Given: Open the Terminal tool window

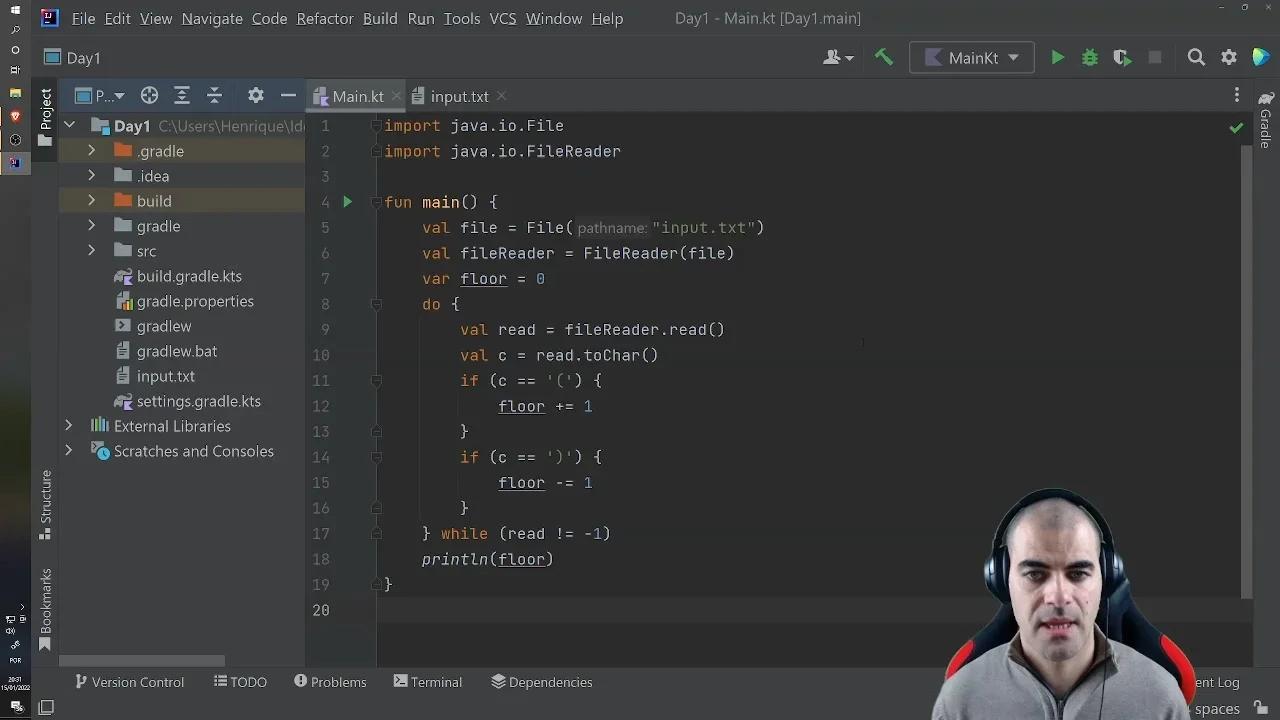Looking at the screenshot, I should pos(428,682).
